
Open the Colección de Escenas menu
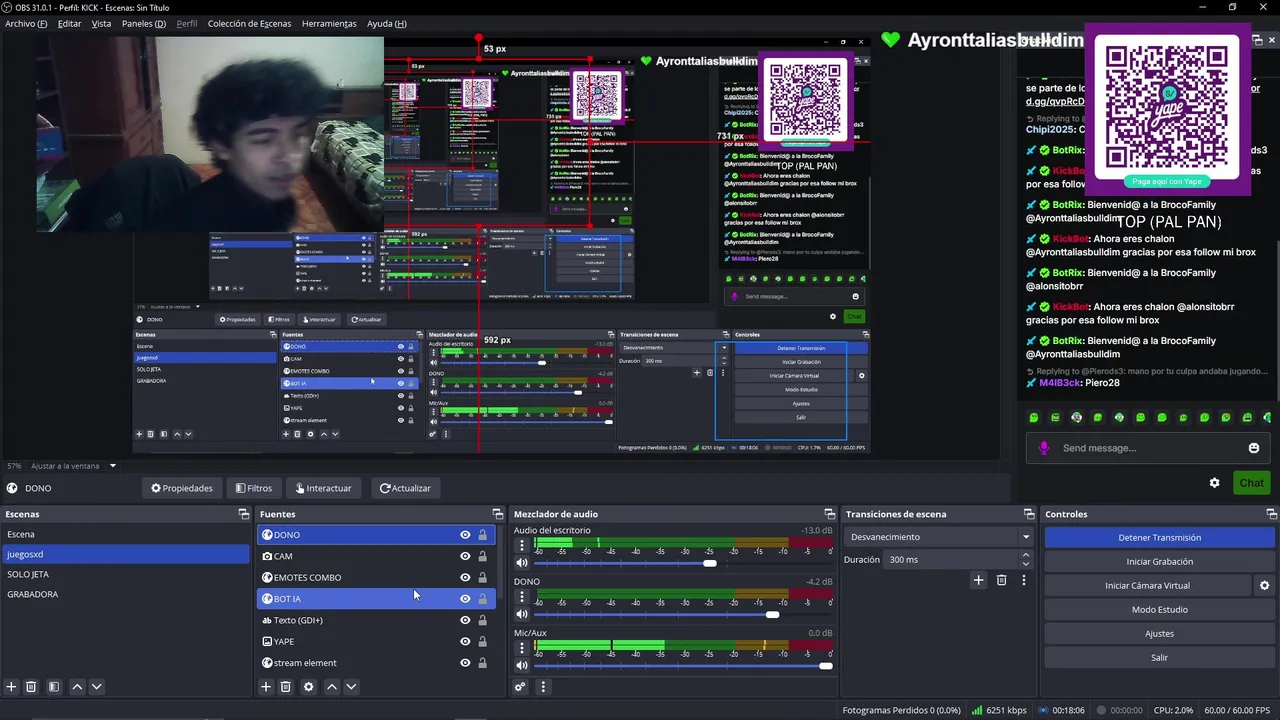click(250, 23)
